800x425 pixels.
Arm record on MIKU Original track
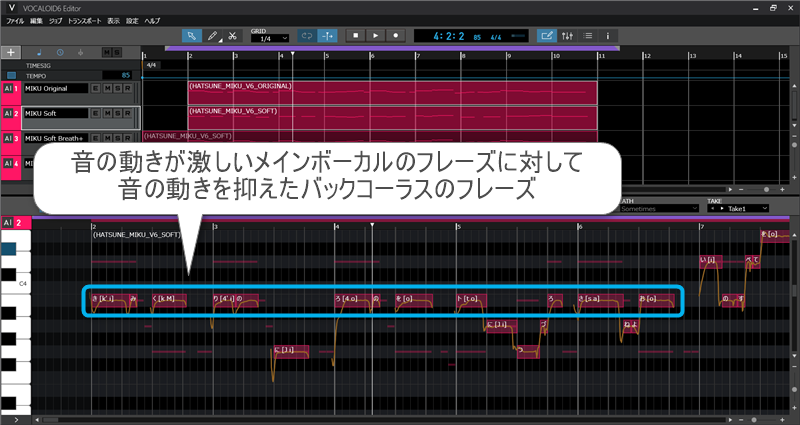coord(128,88)
